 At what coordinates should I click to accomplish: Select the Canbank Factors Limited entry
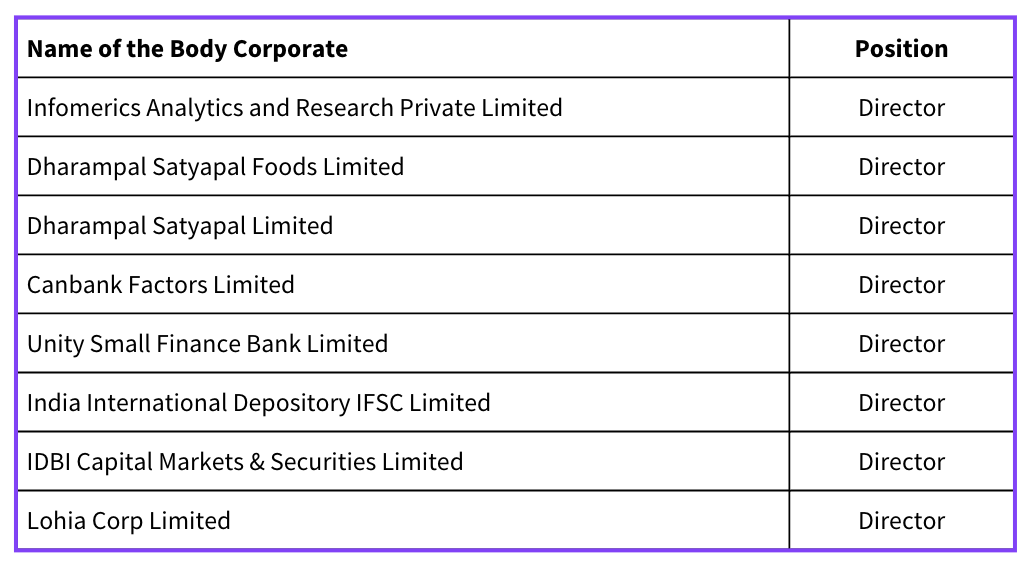[160, 285]
